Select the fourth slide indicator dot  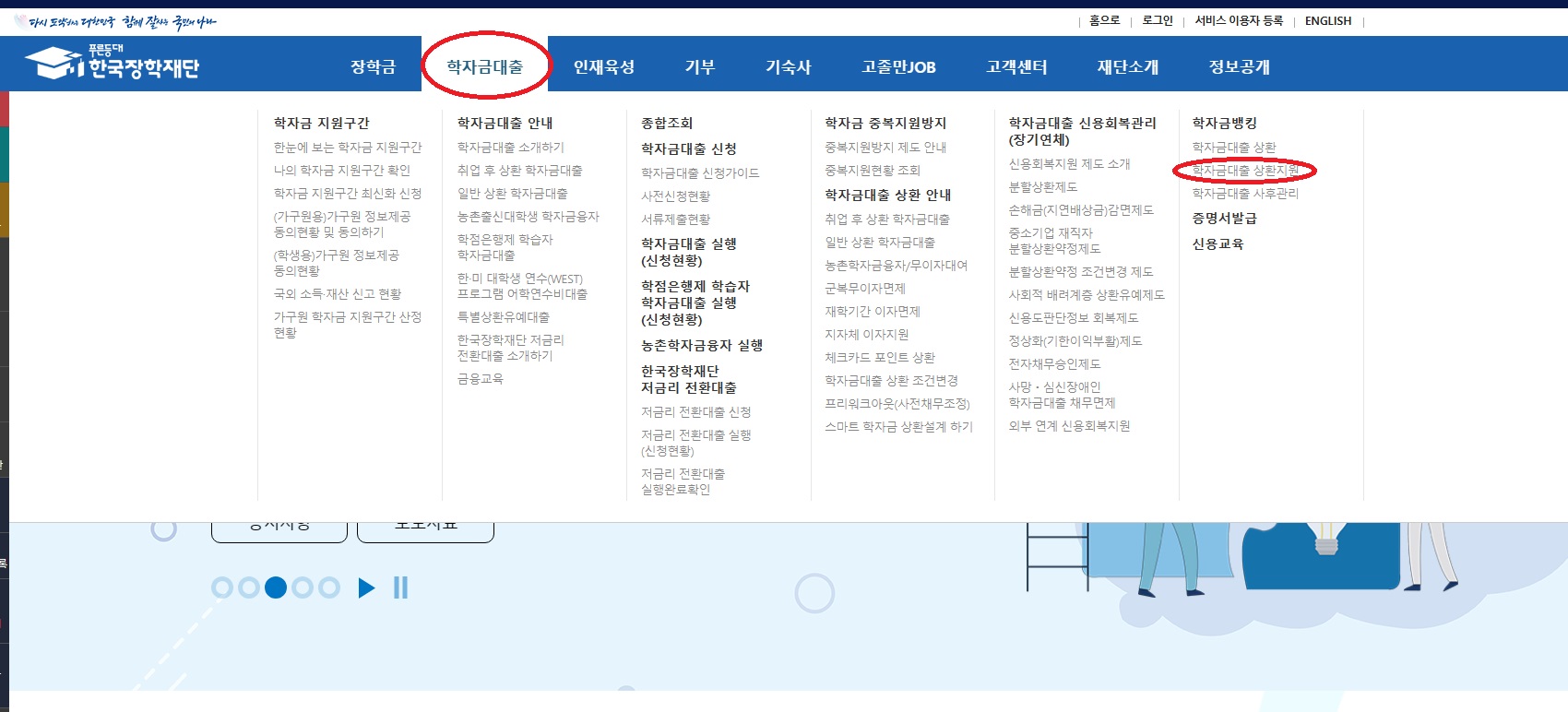(303, 587)
